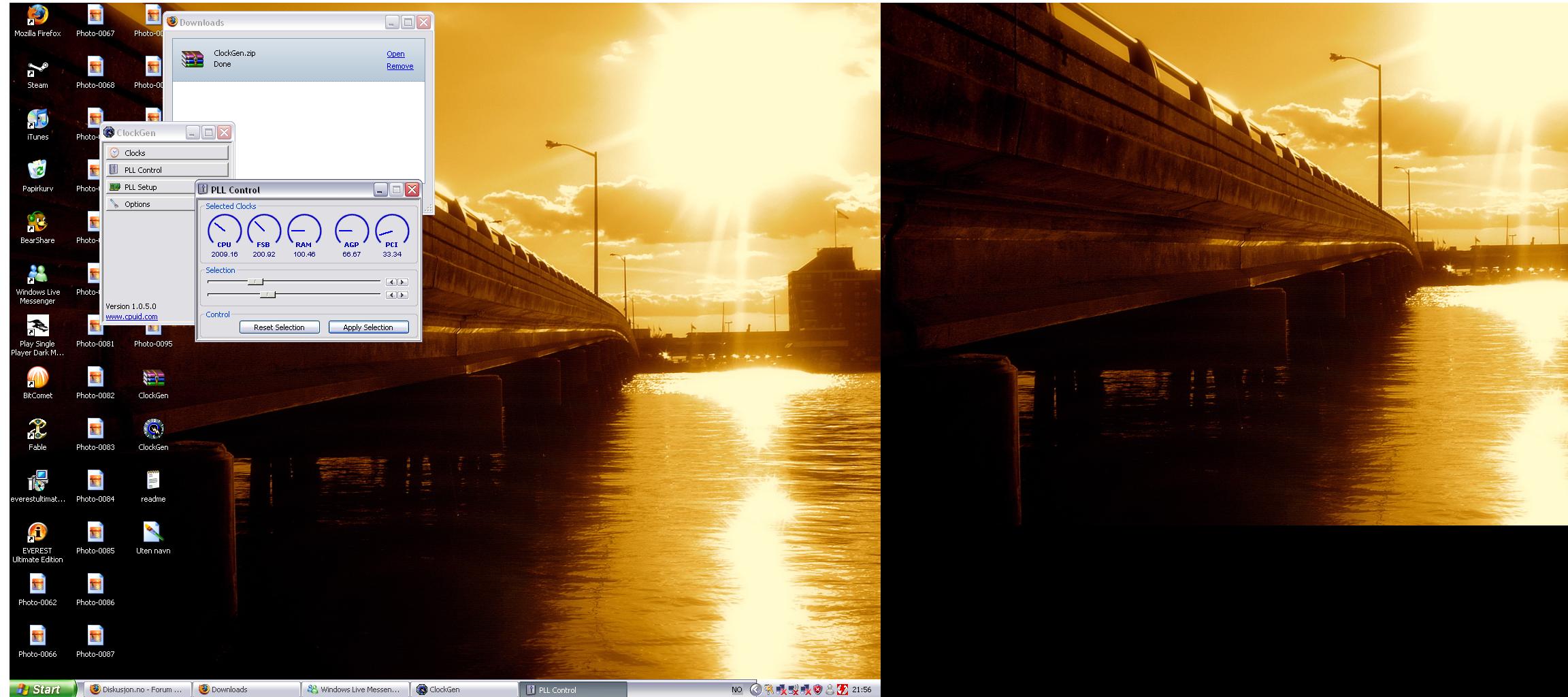Open PLL Setup in ClockGen
The image size is (1568, 697).
tap(151, 187)
